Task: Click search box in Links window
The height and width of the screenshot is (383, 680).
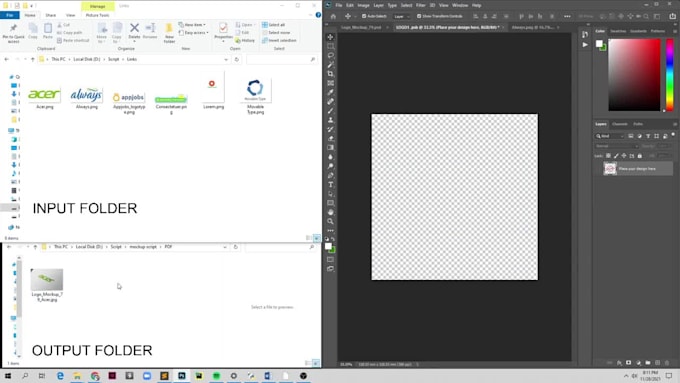Action: coord(281,59)
